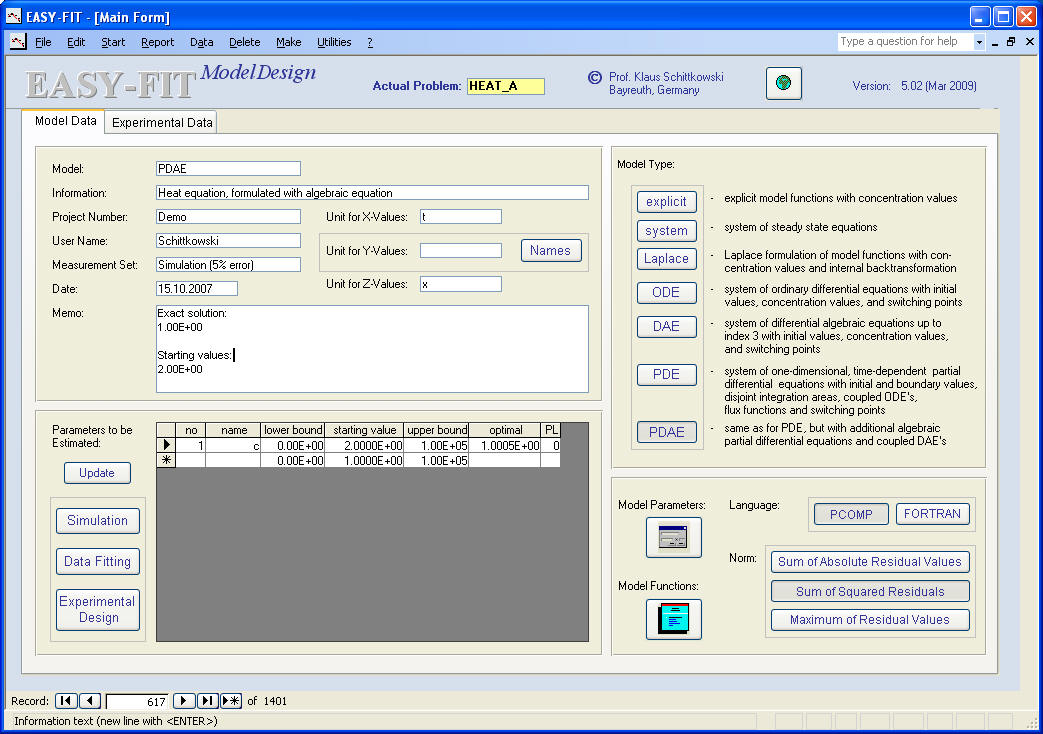Click the Information text field
The height and width of the screenshot is (734, 1043).
tap(372, 193)
